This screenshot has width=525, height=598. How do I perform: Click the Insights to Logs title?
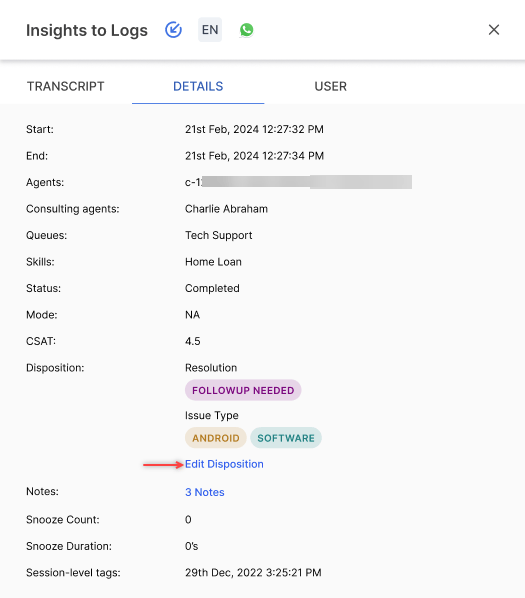click(87, 31)
